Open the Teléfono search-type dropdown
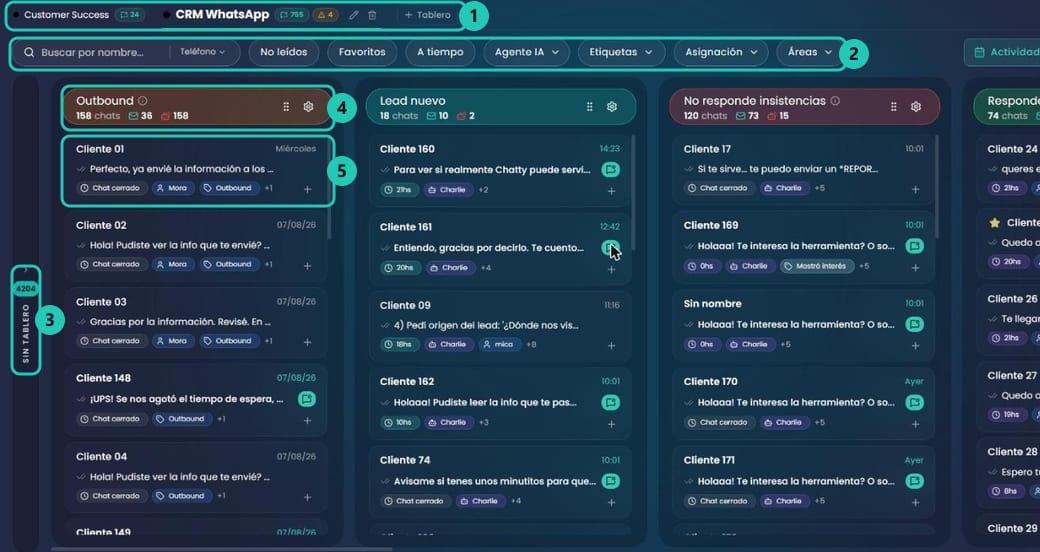Image resolution: width=1040 pixels, height=552 pixels. point(202,52)
